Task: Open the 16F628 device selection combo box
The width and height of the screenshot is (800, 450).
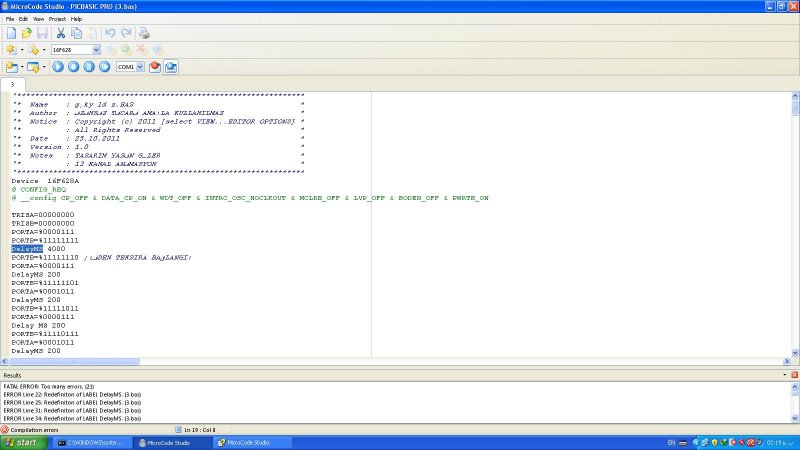Action: [x=76, y=49]
